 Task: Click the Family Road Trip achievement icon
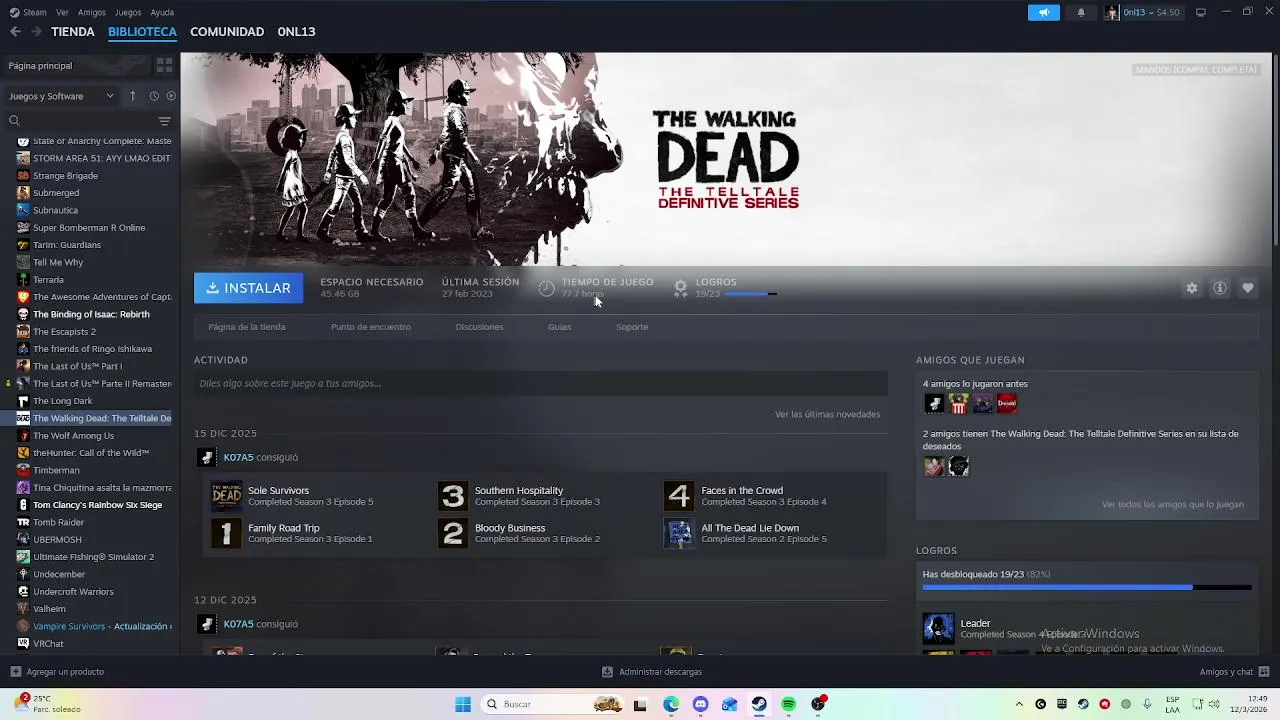226,533
